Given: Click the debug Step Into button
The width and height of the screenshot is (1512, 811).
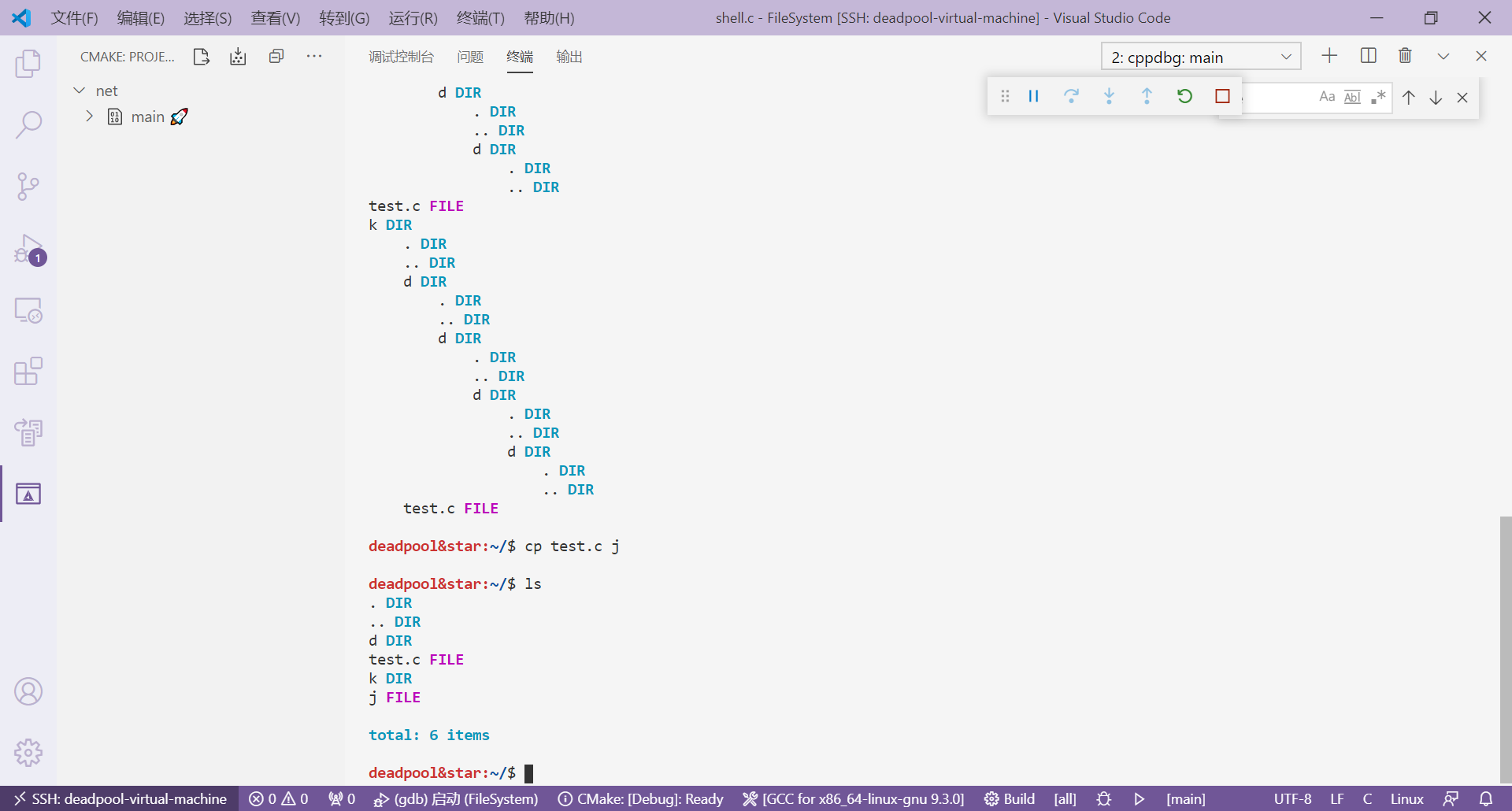Looking at the screenshot, I should pyautogui.click(x=1109, y=96).
